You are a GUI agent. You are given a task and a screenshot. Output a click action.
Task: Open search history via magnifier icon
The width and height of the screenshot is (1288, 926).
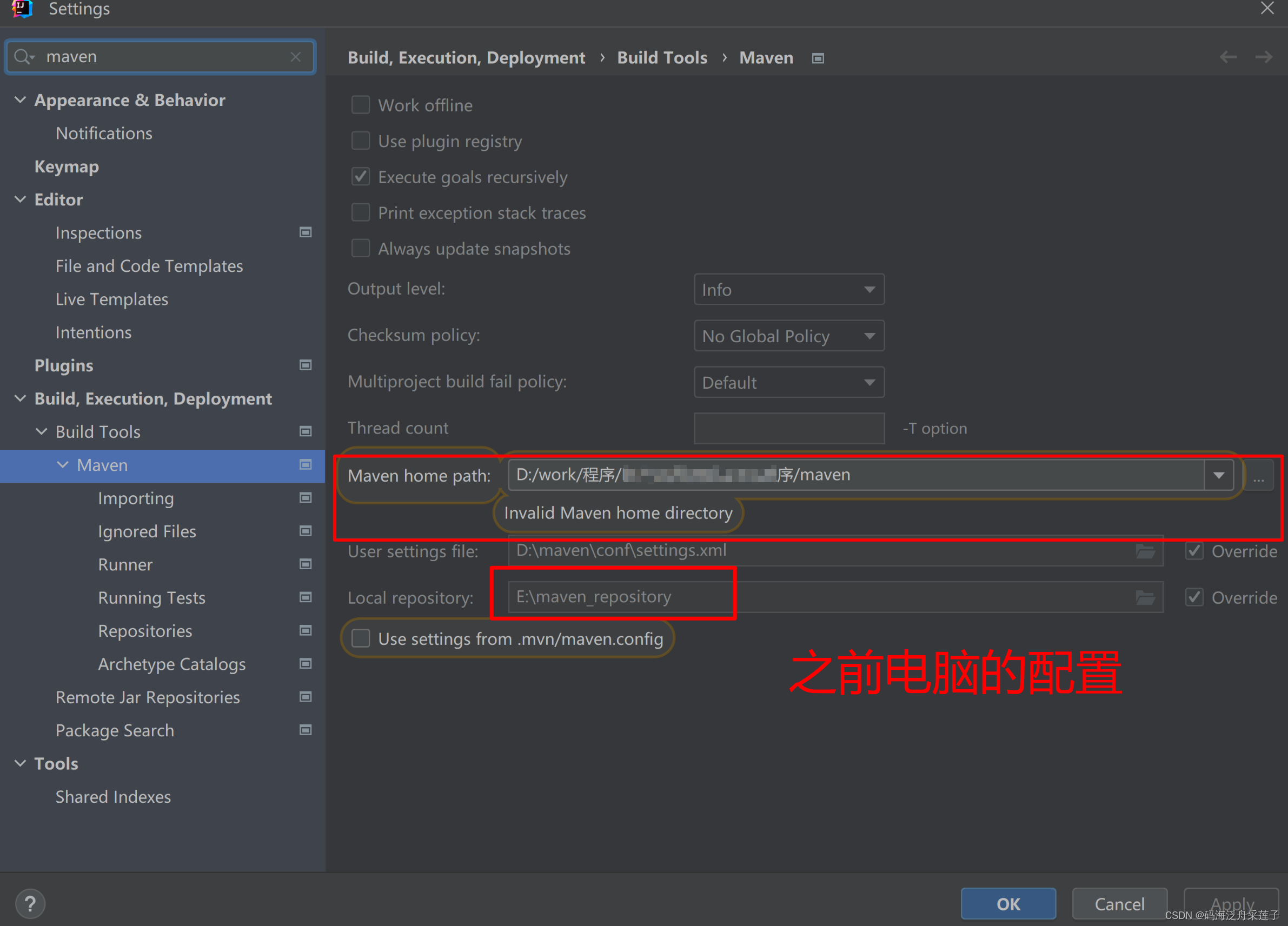(x=24, y=57)
